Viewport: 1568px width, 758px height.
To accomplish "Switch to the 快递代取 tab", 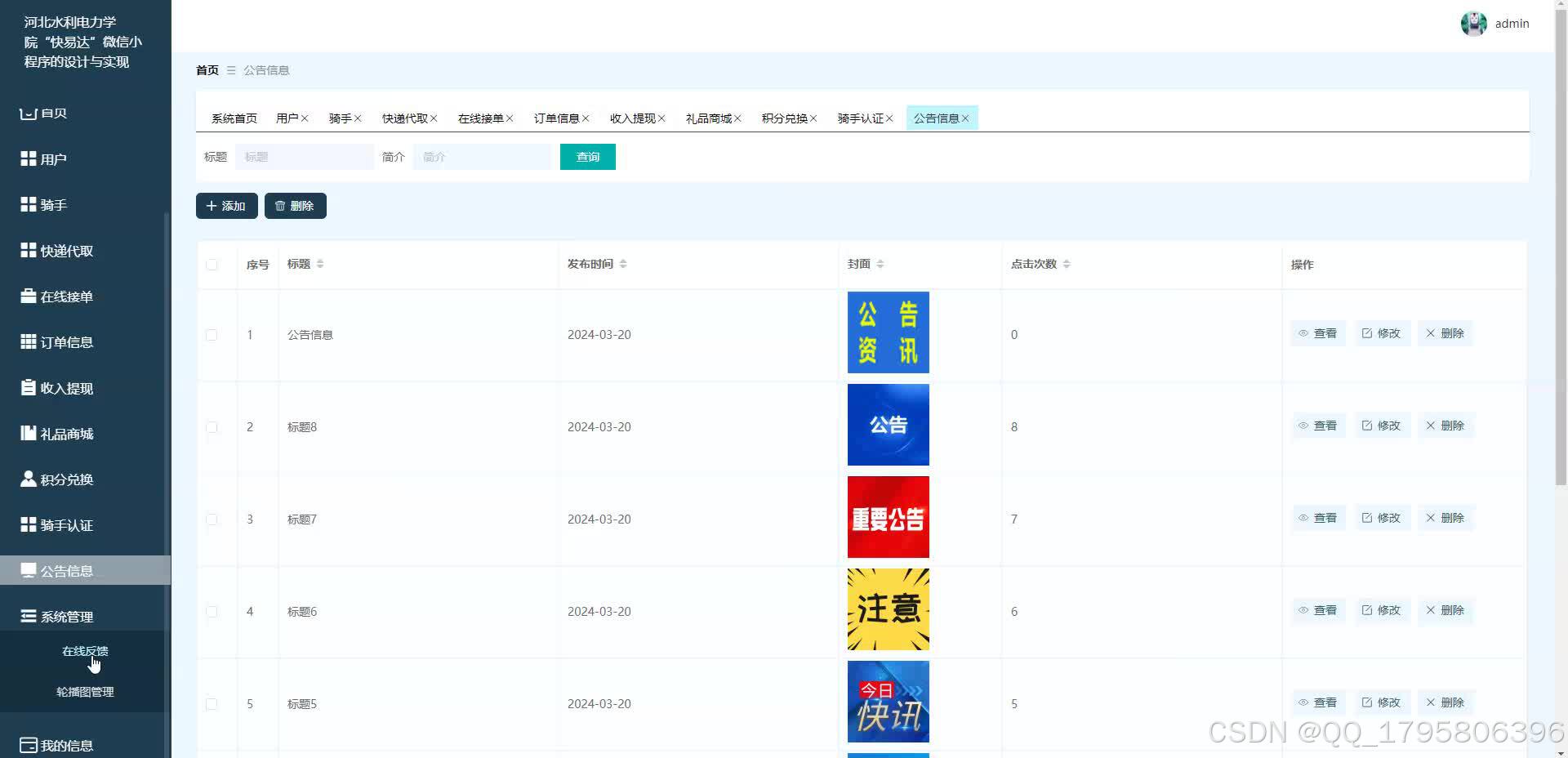I will tap(405, 118).
